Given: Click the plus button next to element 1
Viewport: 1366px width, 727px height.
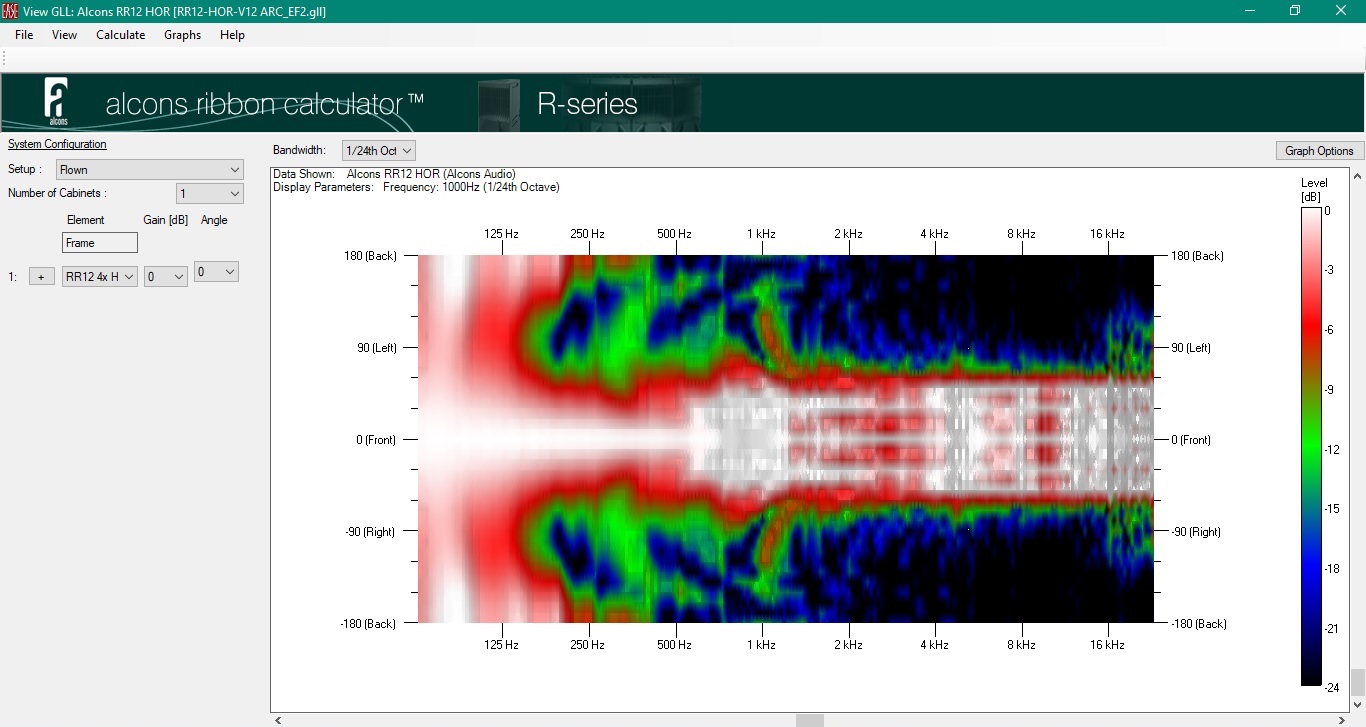Looking at the screenshot, I should click(x=41, y=277).
